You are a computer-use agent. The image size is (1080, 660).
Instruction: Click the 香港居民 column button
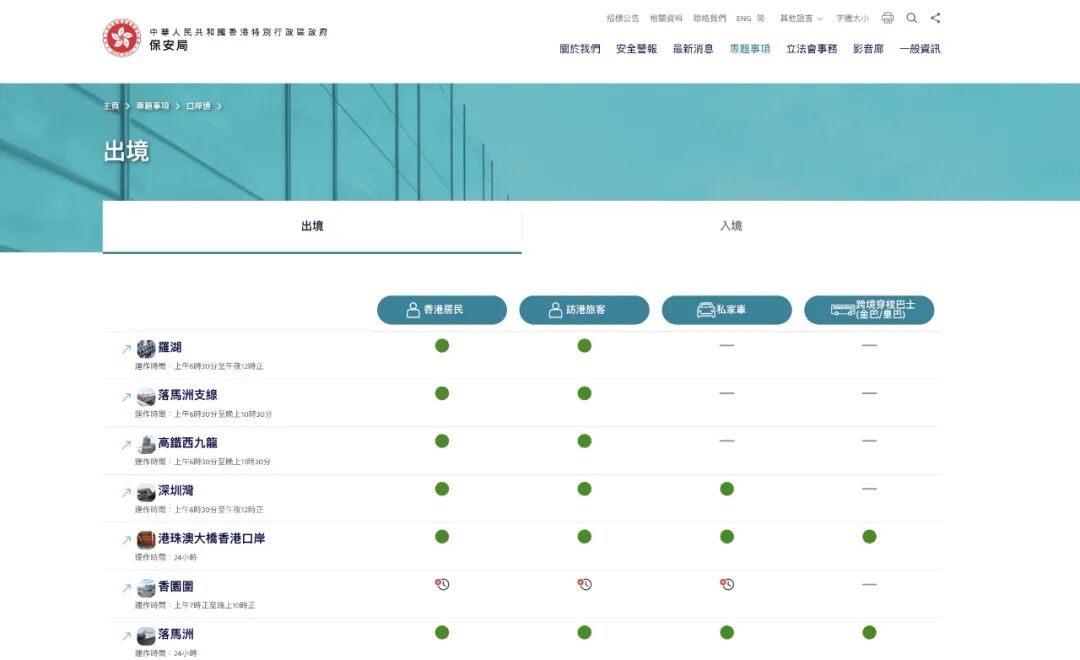(442, 310)
